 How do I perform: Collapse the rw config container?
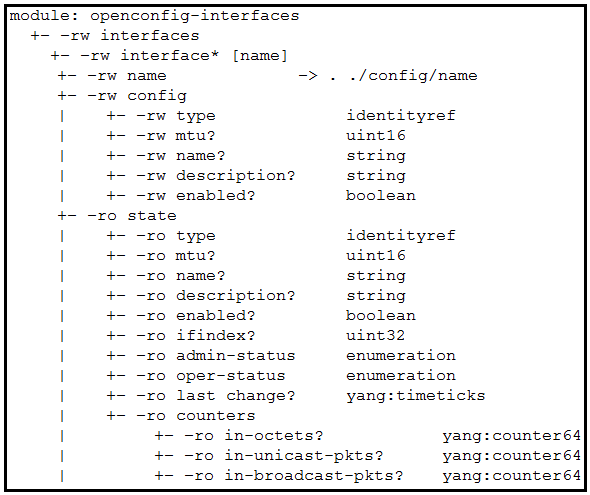(x=122, y=96)
